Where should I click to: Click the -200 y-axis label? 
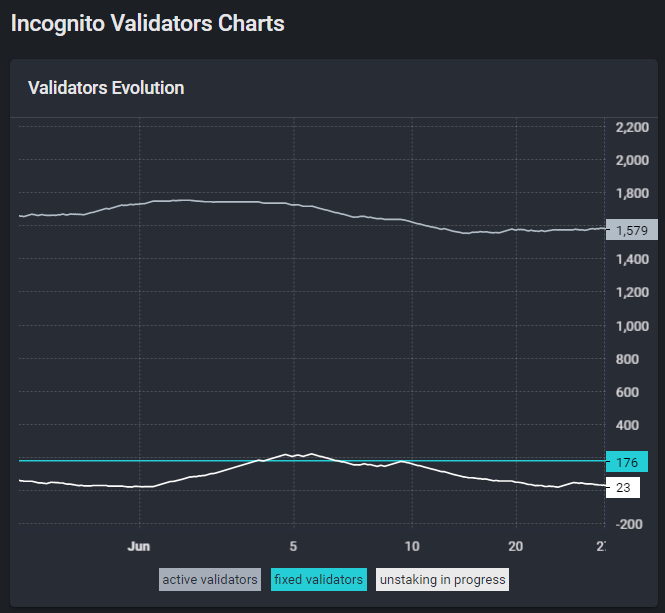[x=629, y=524]
